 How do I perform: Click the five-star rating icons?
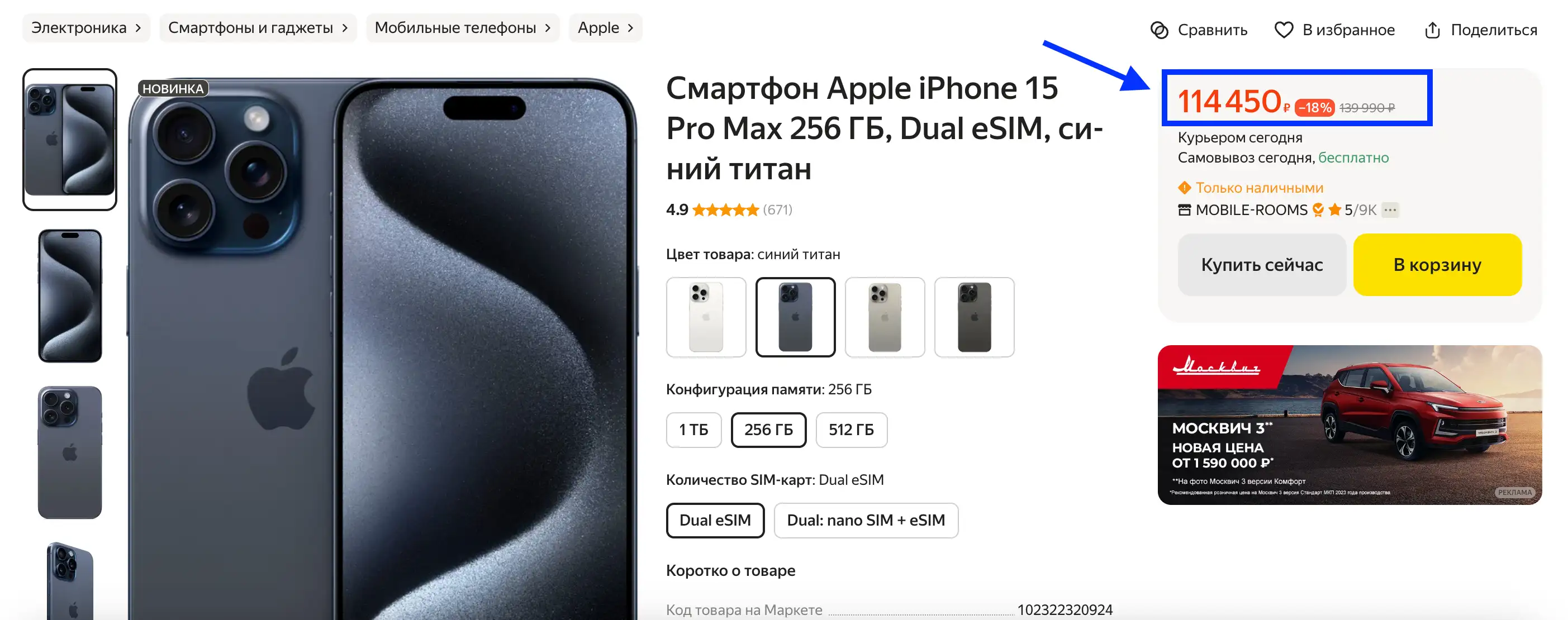(x=725, y=210)
